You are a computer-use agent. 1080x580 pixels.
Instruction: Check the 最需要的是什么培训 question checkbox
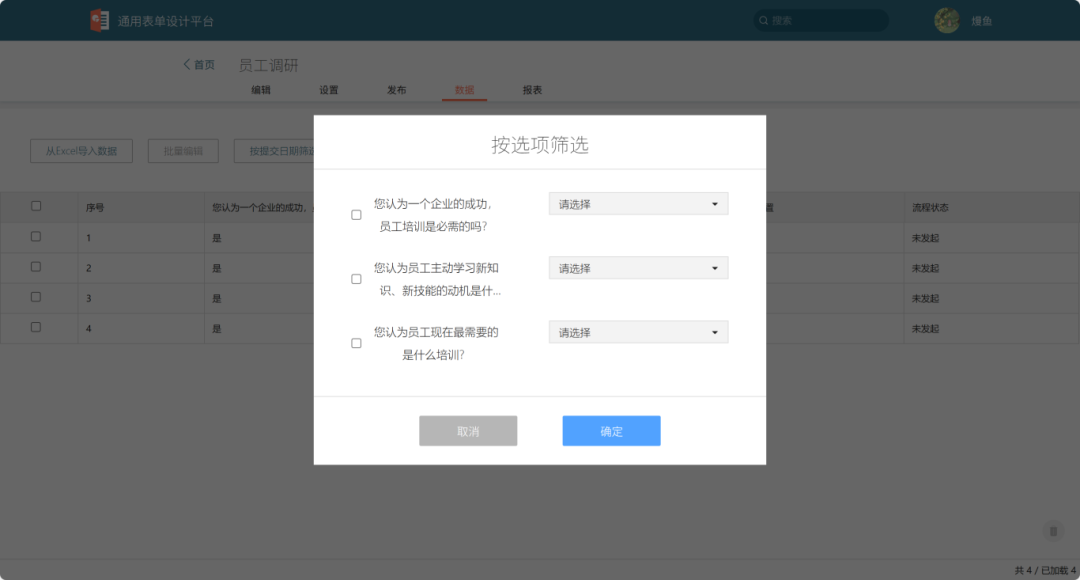(356, 342)
